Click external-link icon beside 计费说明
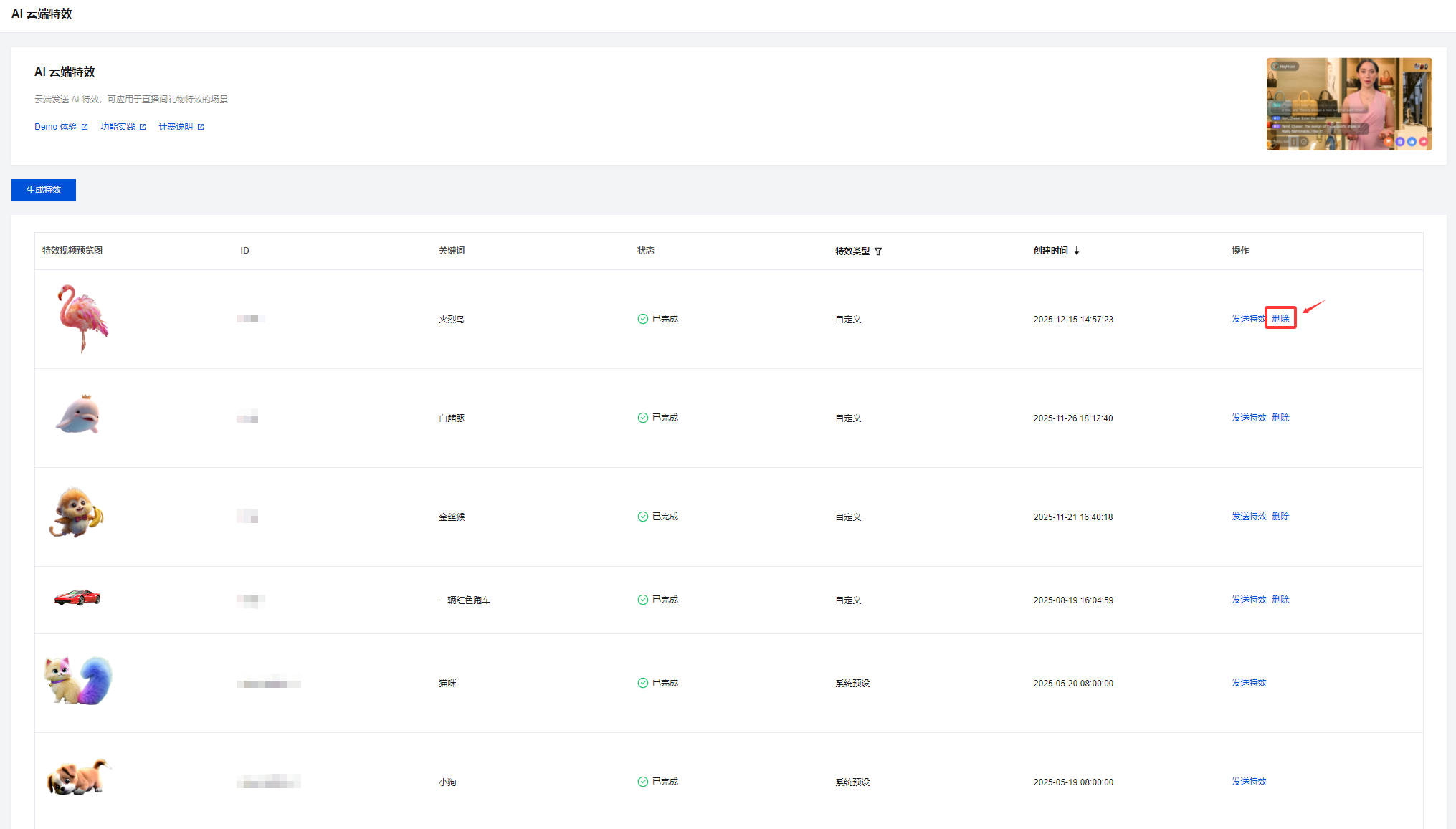1456x829 pixels. [x=201, y=127]
